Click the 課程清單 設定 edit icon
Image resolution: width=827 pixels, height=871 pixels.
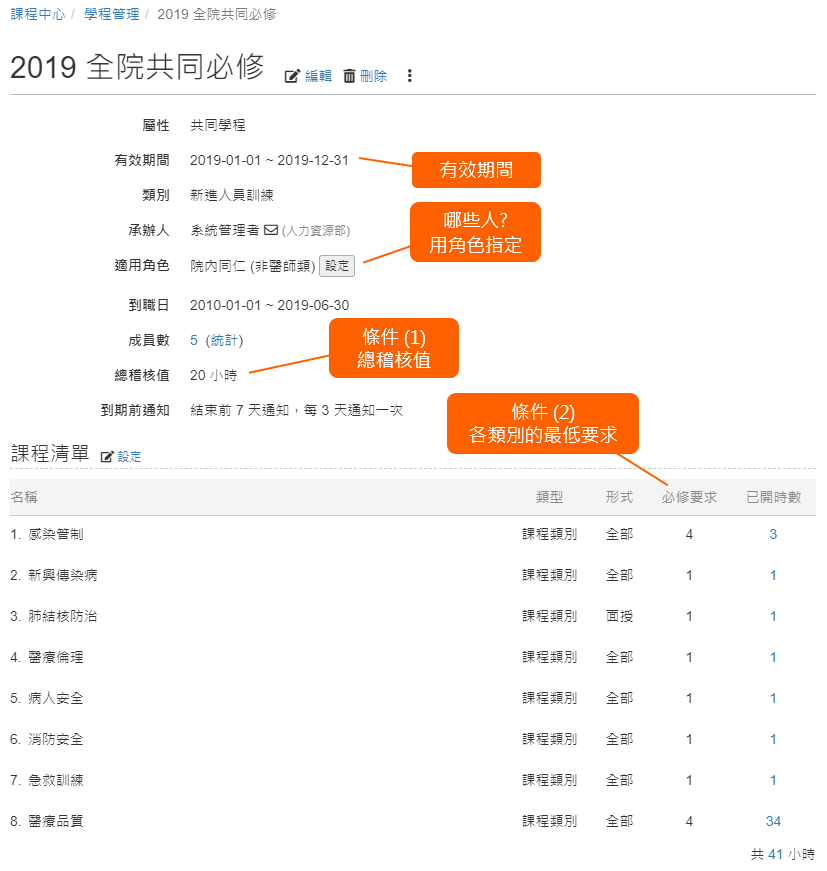[x=108, y=456]
